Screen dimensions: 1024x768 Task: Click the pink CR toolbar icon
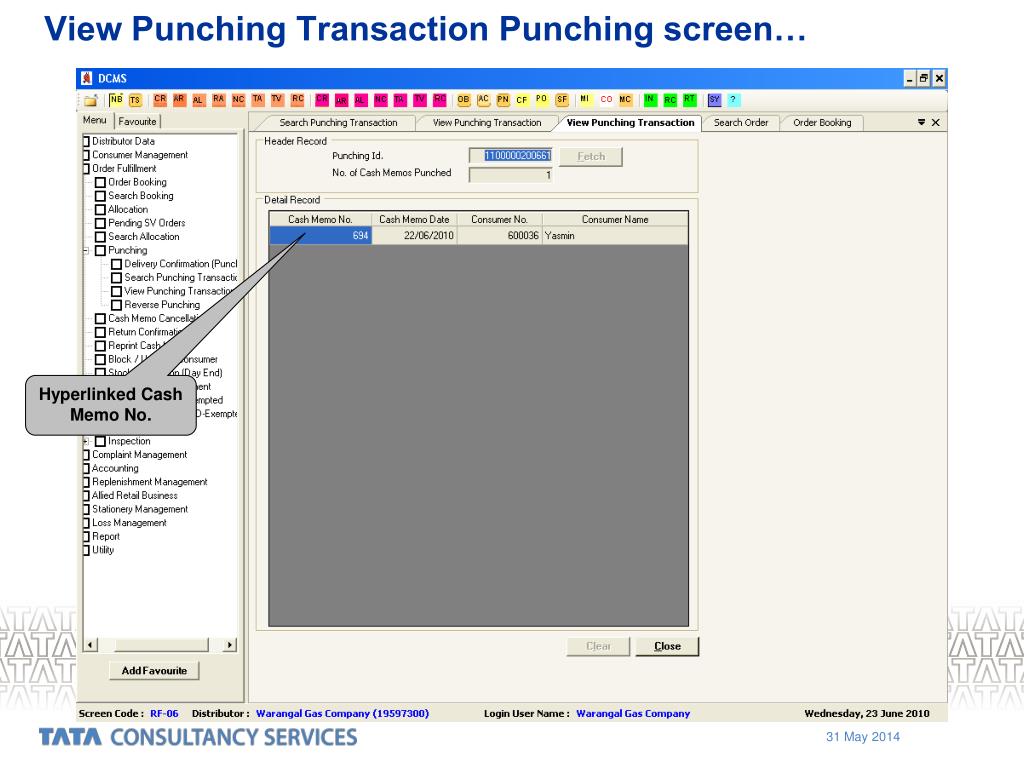pos(322,99)
